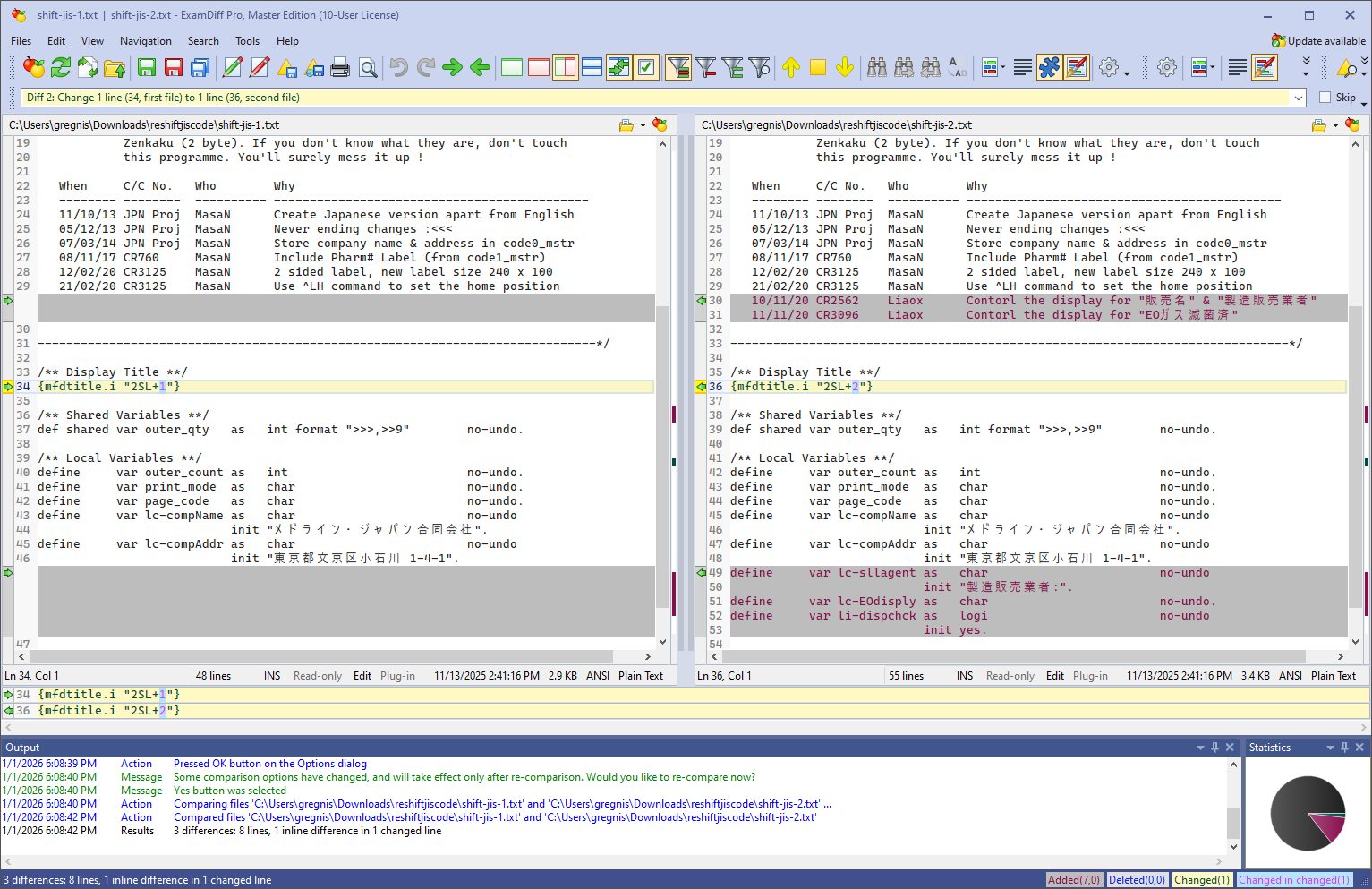Toggle the syntax highlighting brush button after puzzle icon

click(x=1077, y=67)
